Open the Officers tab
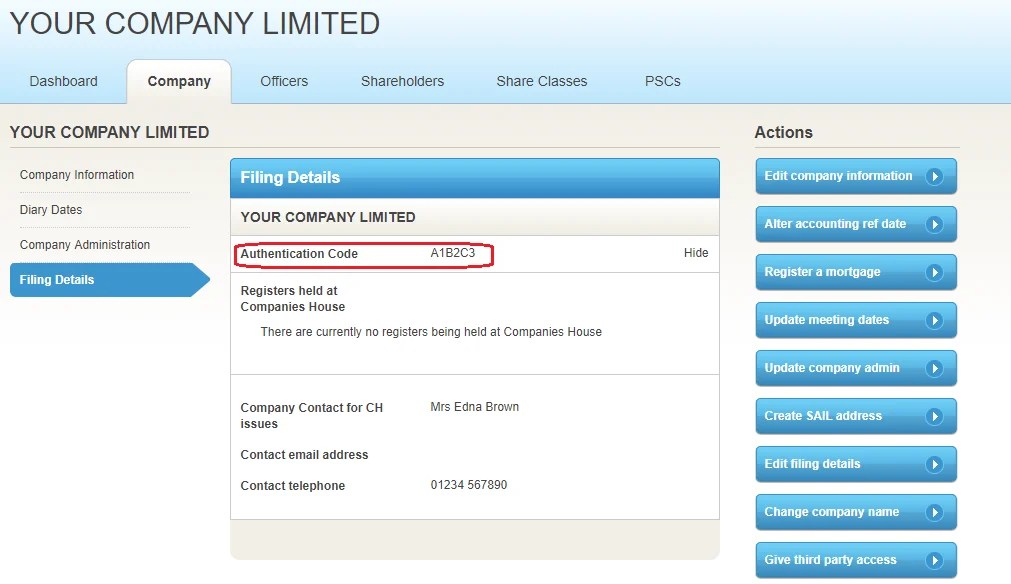Image resolution: width=1011 pixels, height=584 pixels. (x=283, y=81)
